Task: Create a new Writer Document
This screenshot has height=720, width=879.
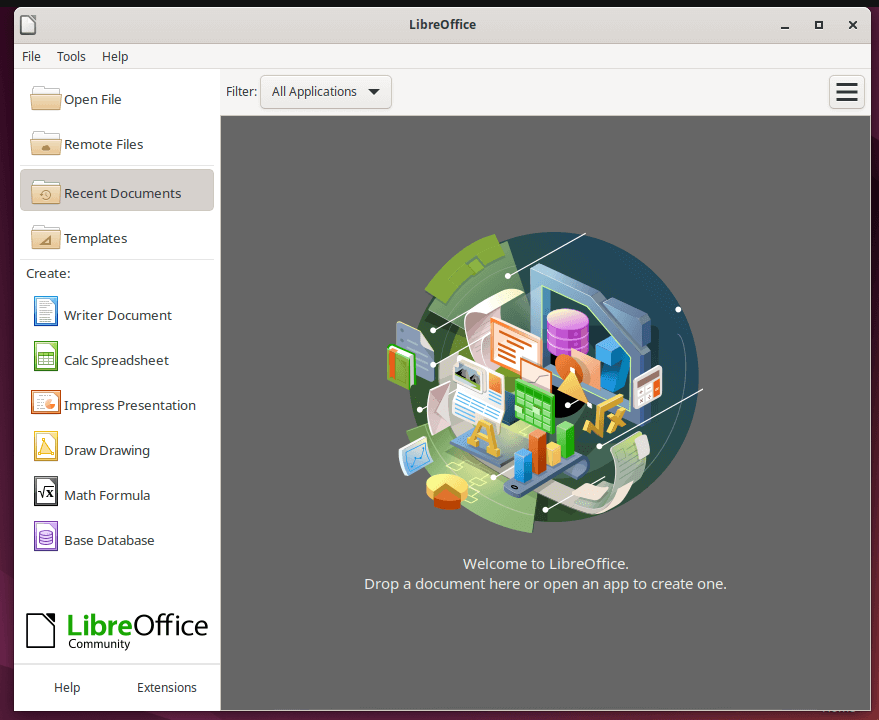Action: coord(117,315)
